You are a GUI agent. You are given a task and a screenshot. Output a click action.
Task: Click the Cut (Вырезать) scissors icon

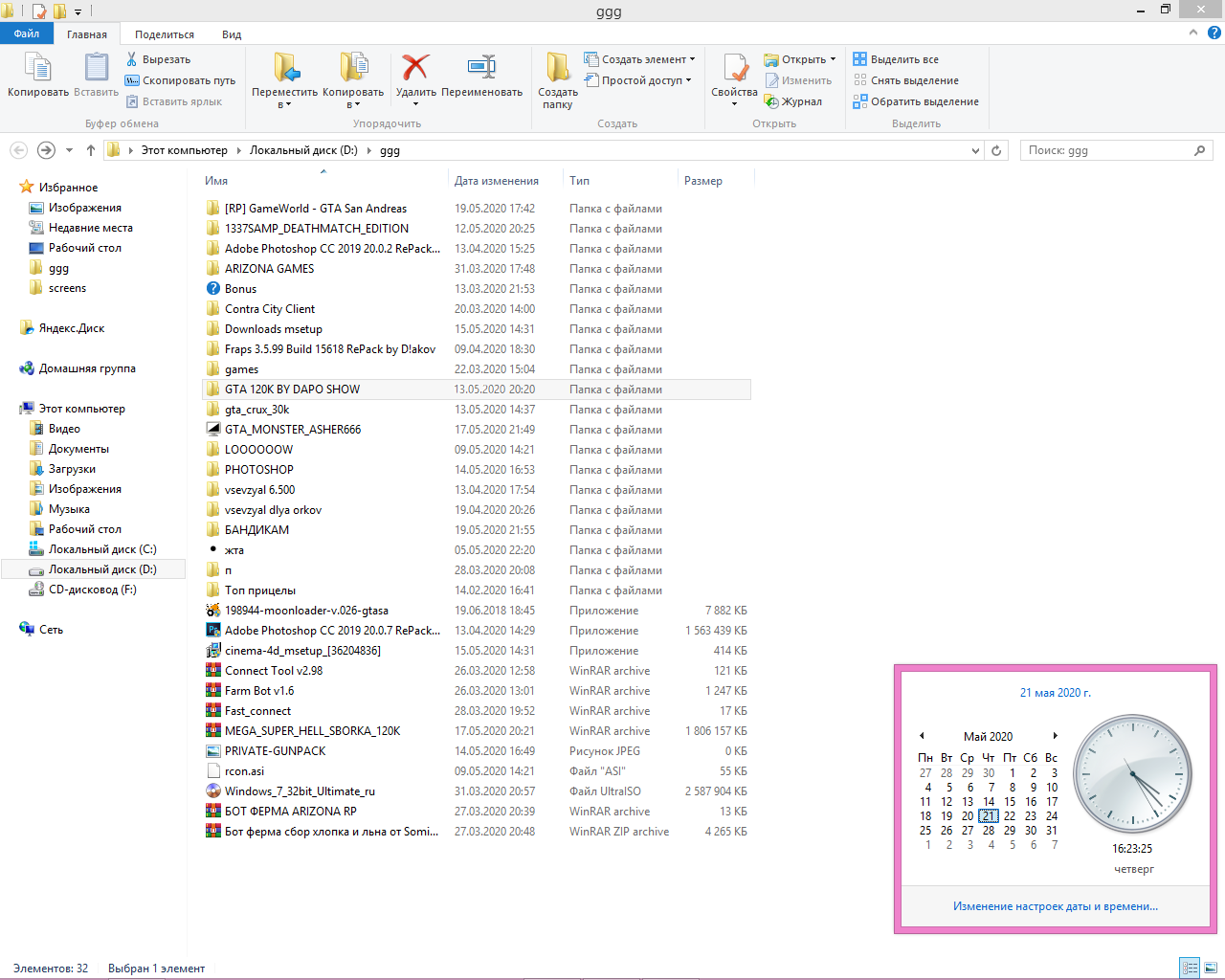click(x=132, y=59)
